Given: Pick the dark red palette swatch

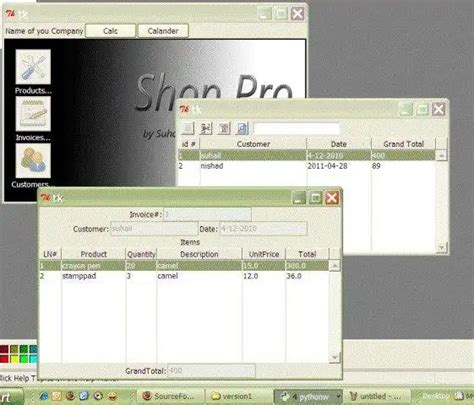Looking at the screenshot, I should point(4,349).
